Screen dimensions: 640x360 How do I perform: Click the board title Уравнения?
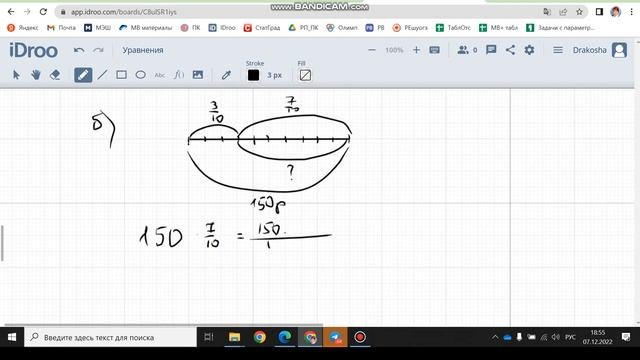(x=143, y=50)
